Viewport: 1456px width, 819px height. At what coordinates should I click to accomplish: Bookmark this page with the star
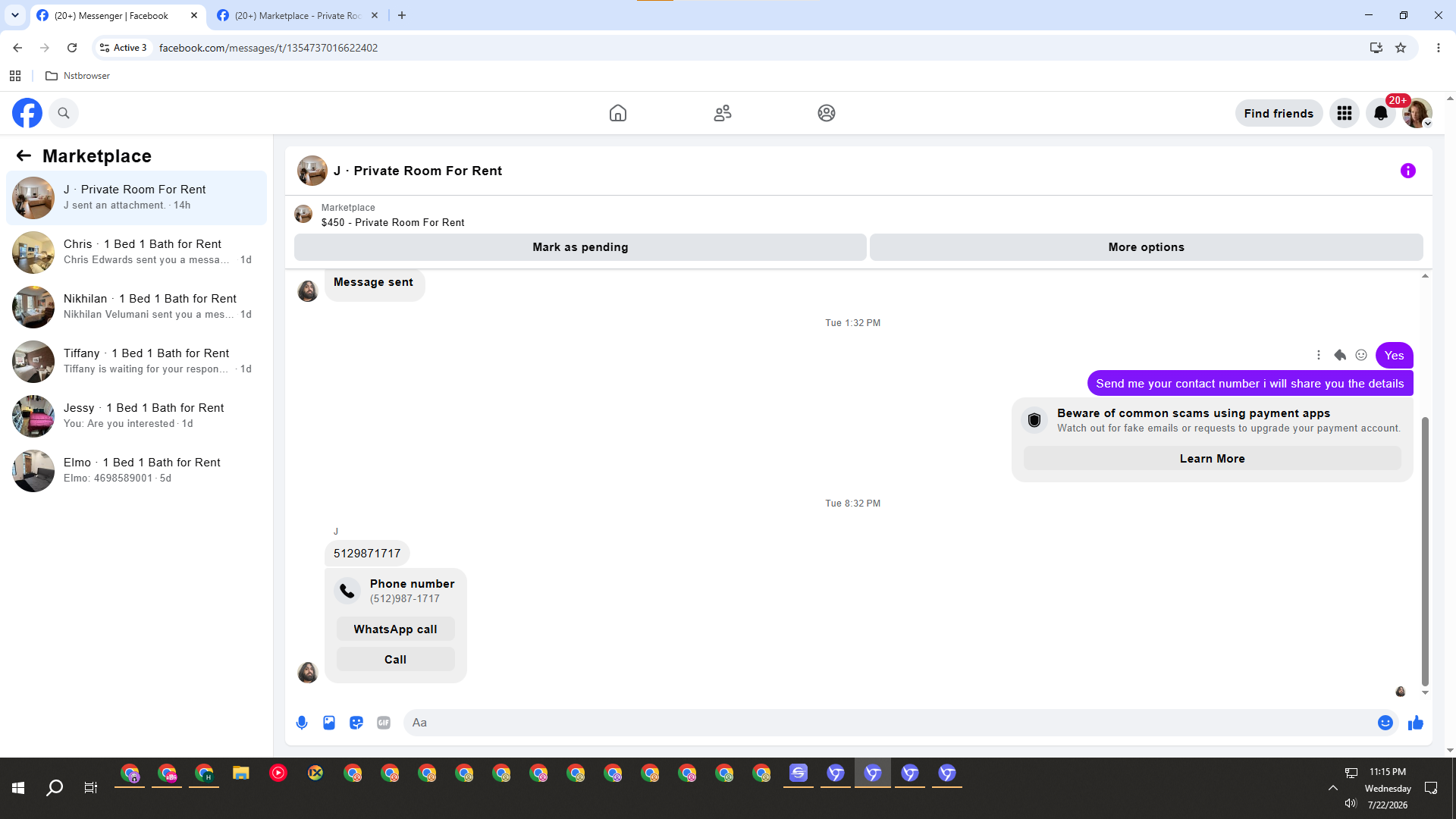coord(1401,48)
